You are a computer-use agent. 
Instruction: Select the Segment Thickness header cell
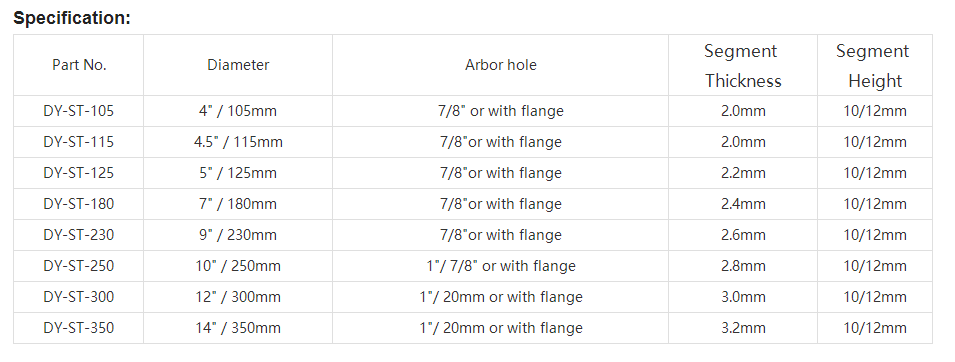coord(742,65)
